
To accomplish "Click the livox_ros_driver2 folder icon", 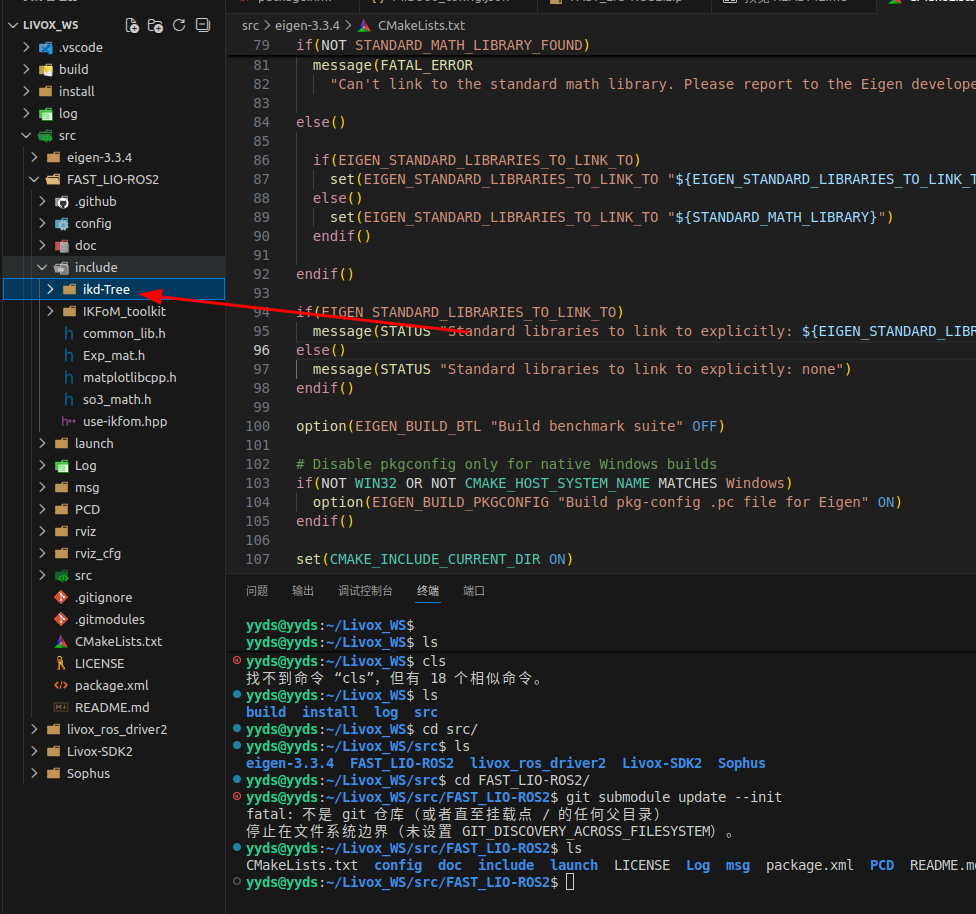I will 54,730.
